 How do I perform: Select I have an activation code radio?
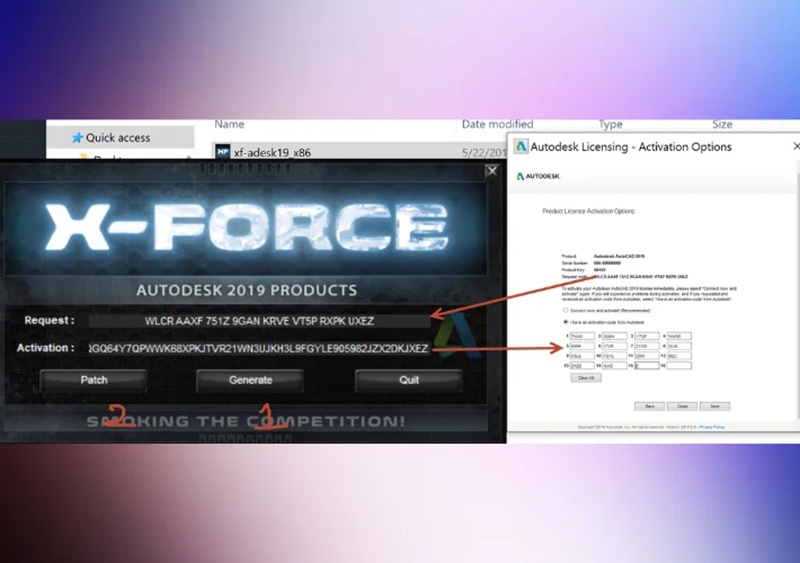coord(565,322)
